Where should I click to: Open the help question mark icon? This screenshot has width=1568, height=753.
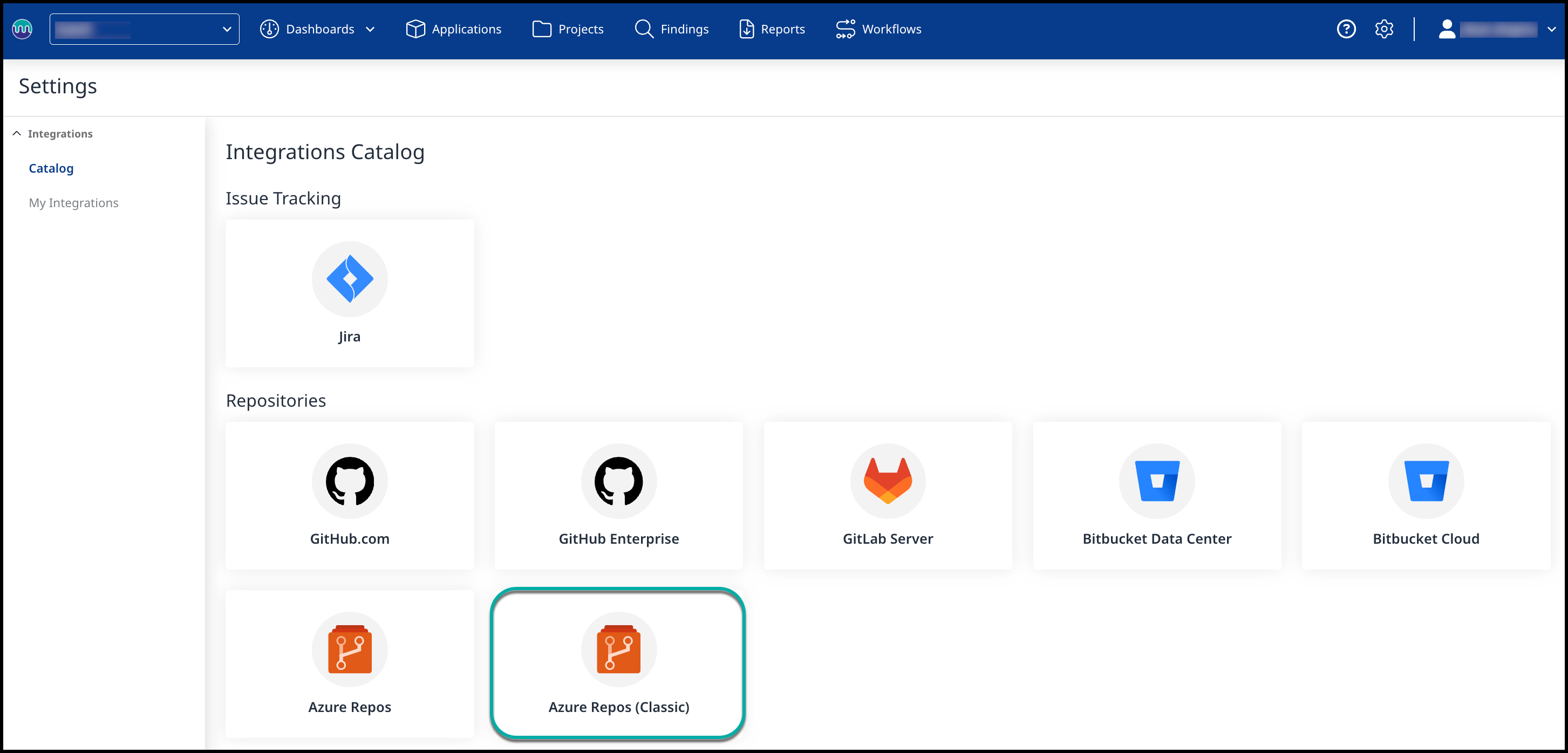(x=1346, y=29)
